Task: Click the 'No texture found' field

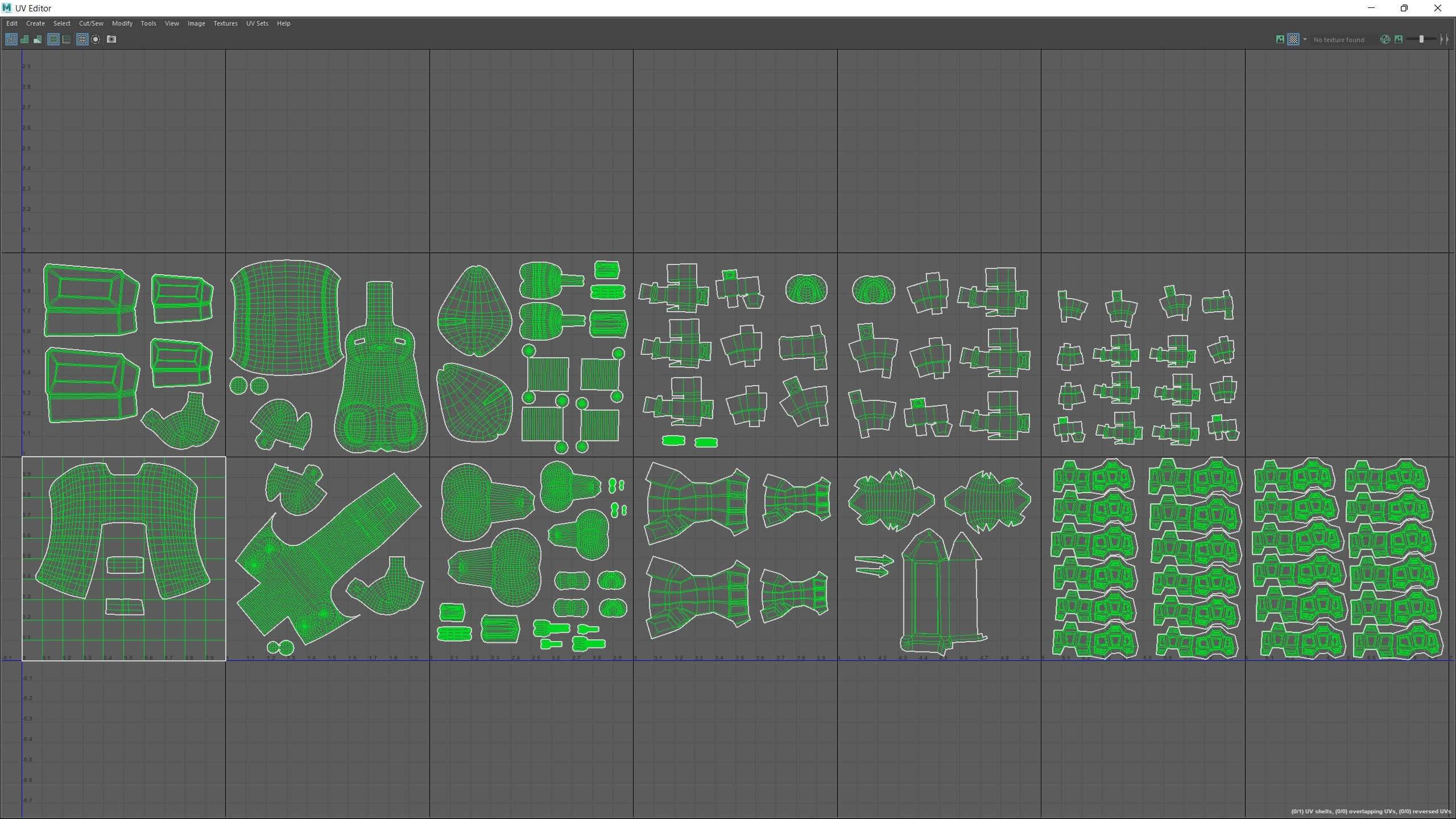Action: tap(1339, 40)
